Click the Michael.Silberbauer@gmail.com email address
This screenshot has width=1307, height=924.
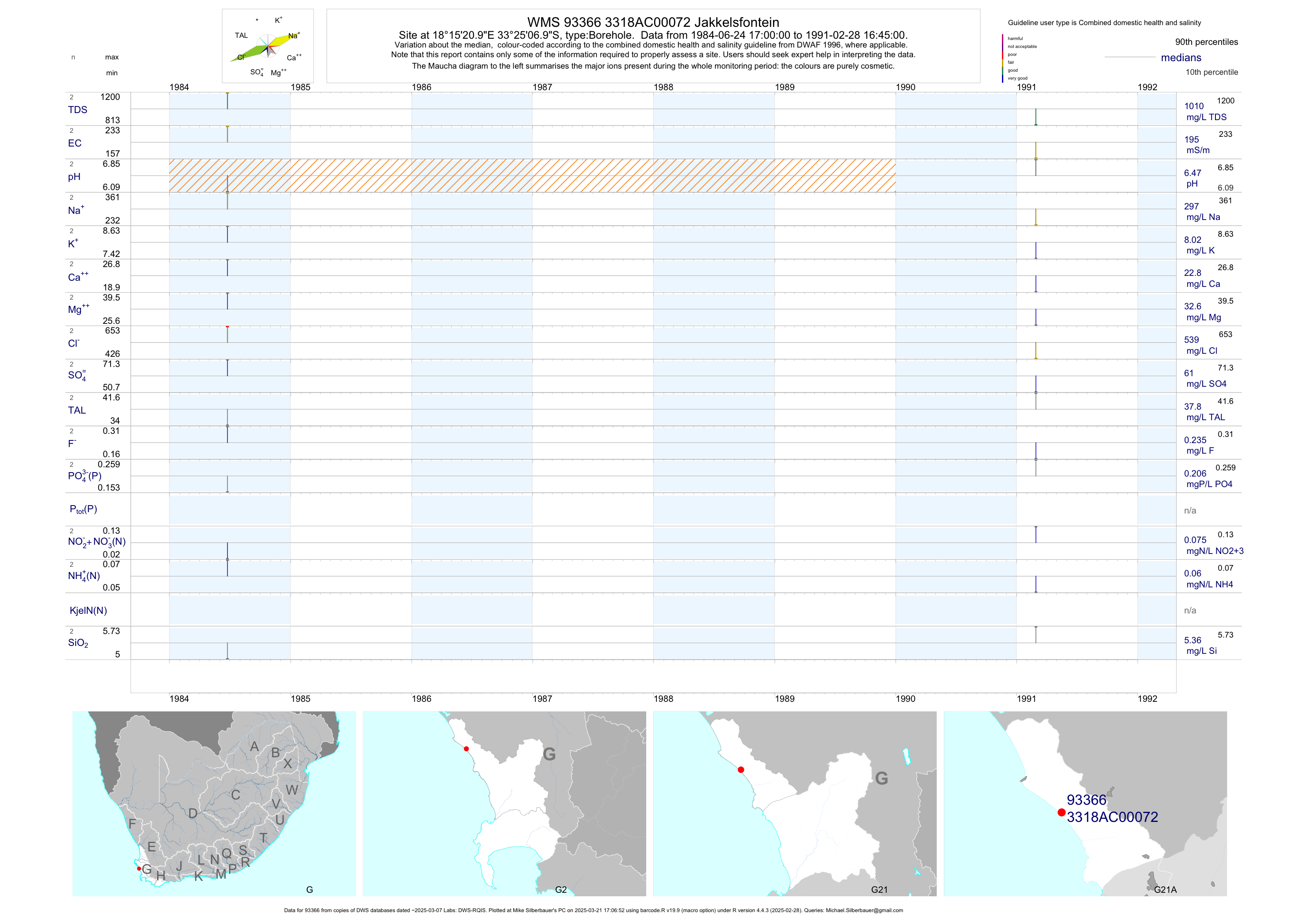pos(864,910)
